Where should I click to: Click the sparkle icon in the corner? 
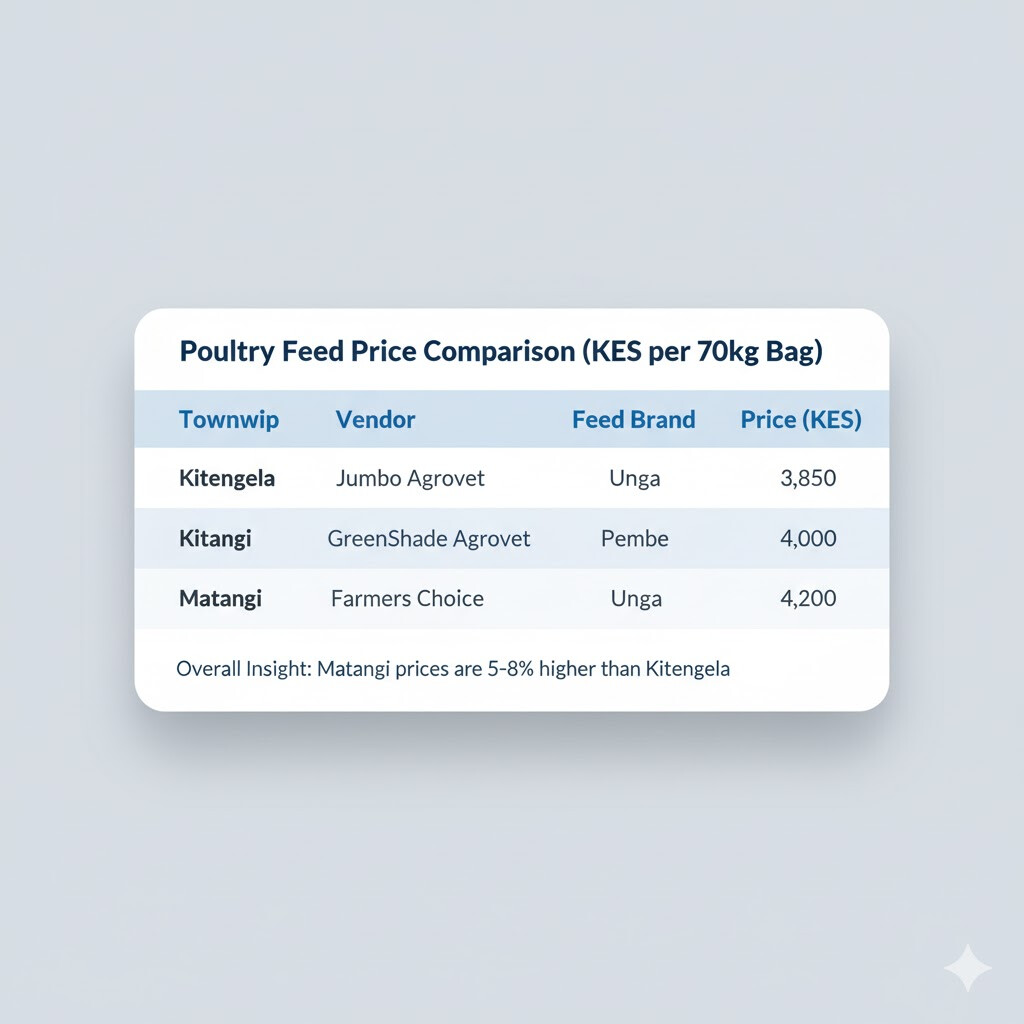(967, 968)
